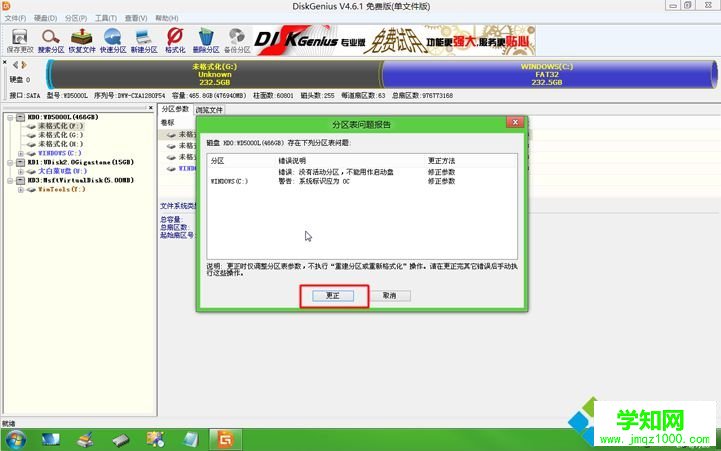
Task: Go to next disk with right arrow
Action: pos(24,65)
